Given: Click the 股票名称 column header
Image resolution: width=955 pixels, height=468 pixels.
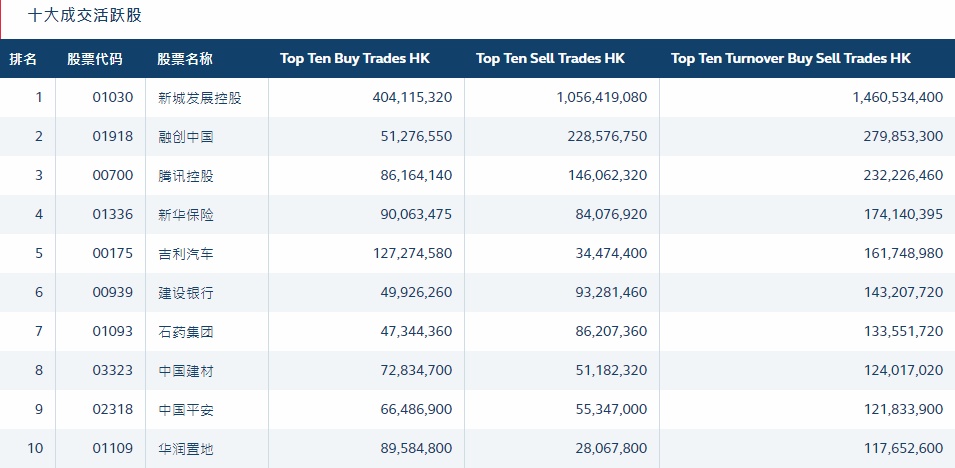Looking at the screenshot, I should (x=185, y=59).
